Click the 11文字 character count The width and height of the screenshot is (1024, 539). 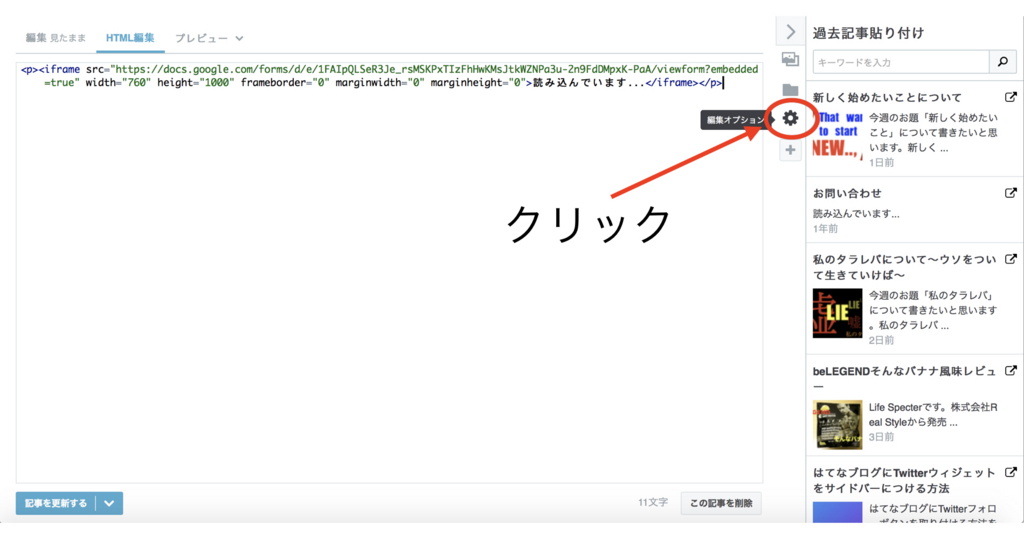tap(652, 502)
